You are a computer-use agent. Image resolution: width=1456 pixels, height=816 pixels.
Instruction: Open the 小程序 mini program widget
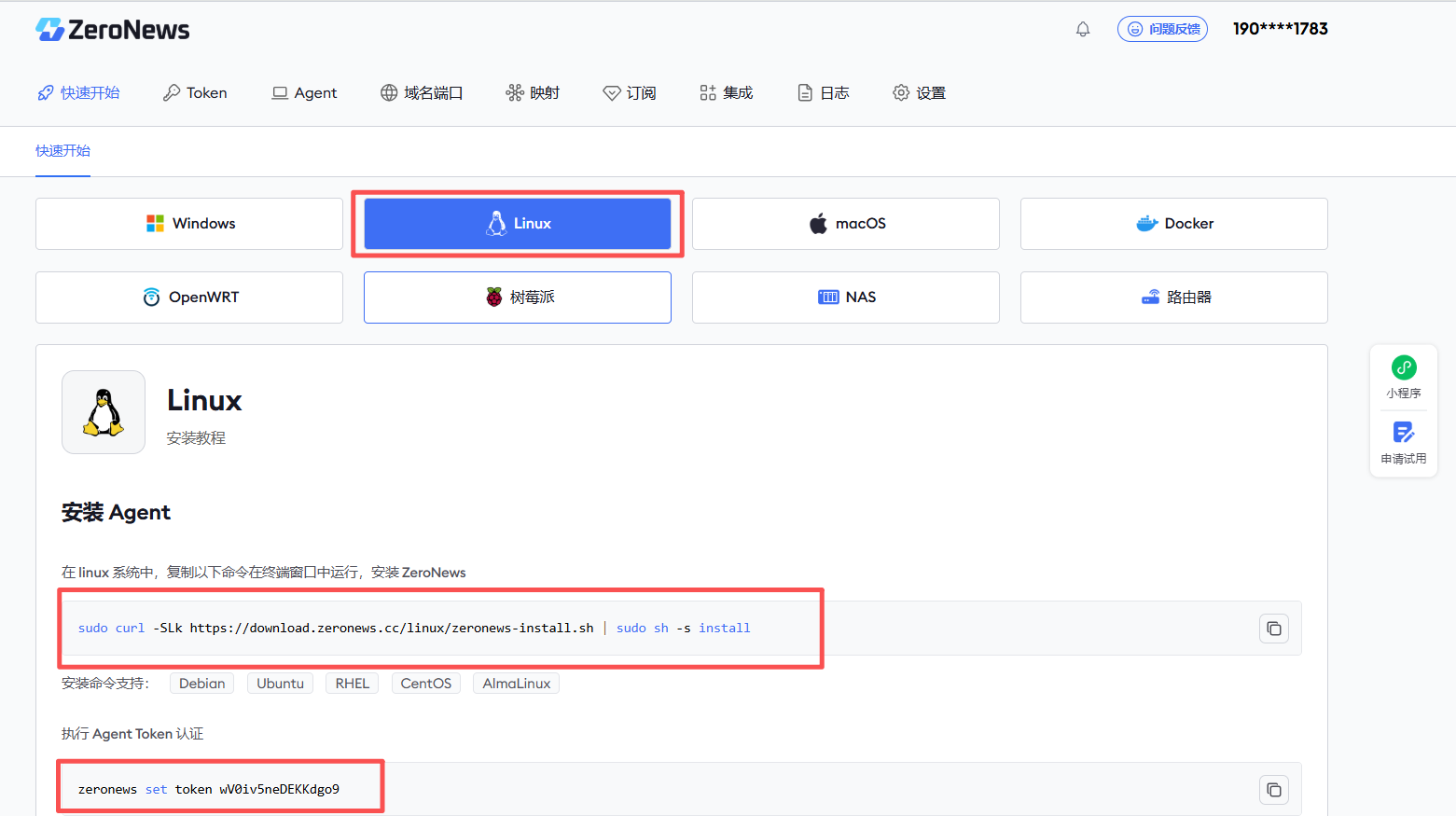coord(1403,377)
